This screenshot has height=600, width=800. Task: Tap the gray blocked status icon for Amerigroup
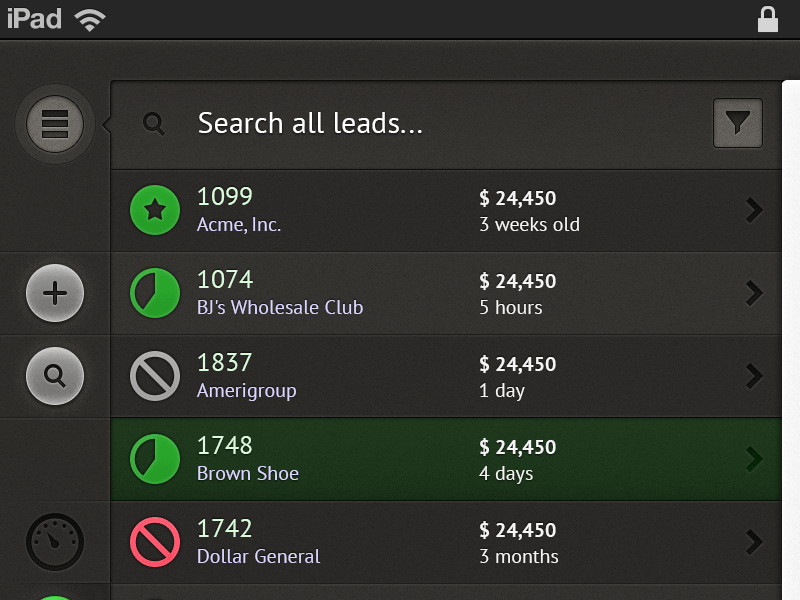click(155, 376)
